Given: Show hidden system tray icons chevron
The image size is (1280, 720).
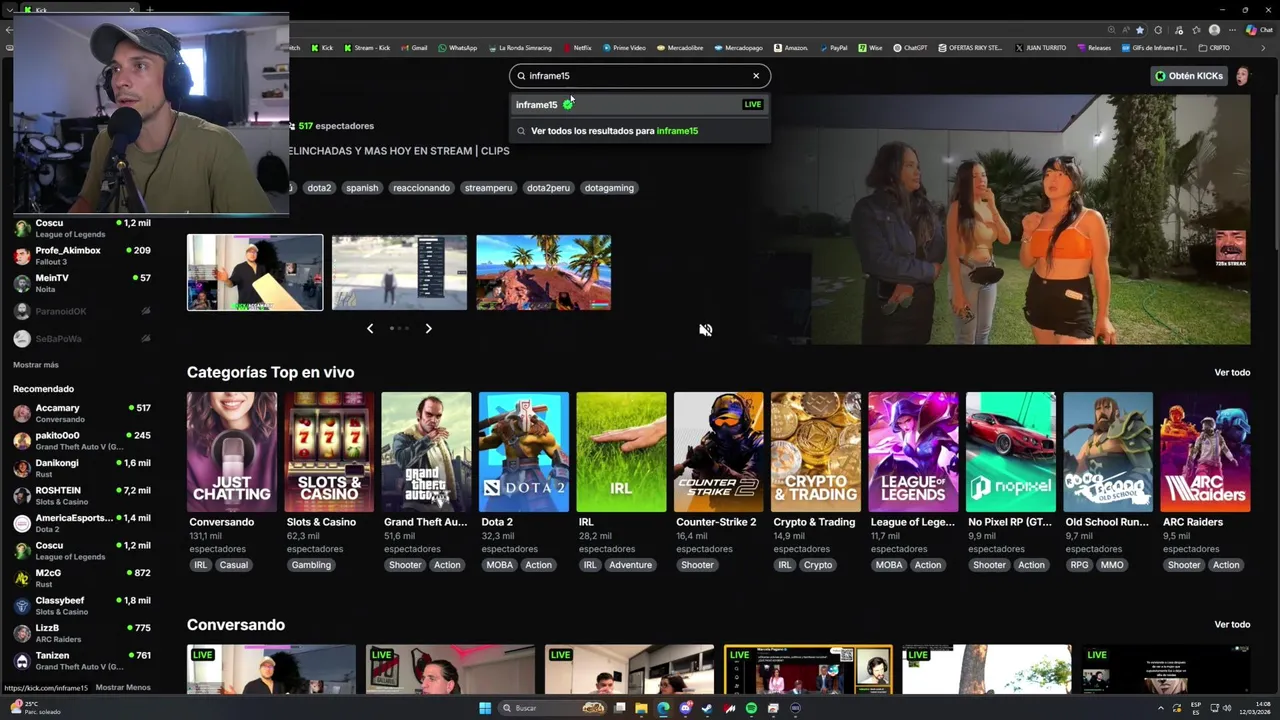Looking at the screenshot, I should click(x=1161, y=708).
